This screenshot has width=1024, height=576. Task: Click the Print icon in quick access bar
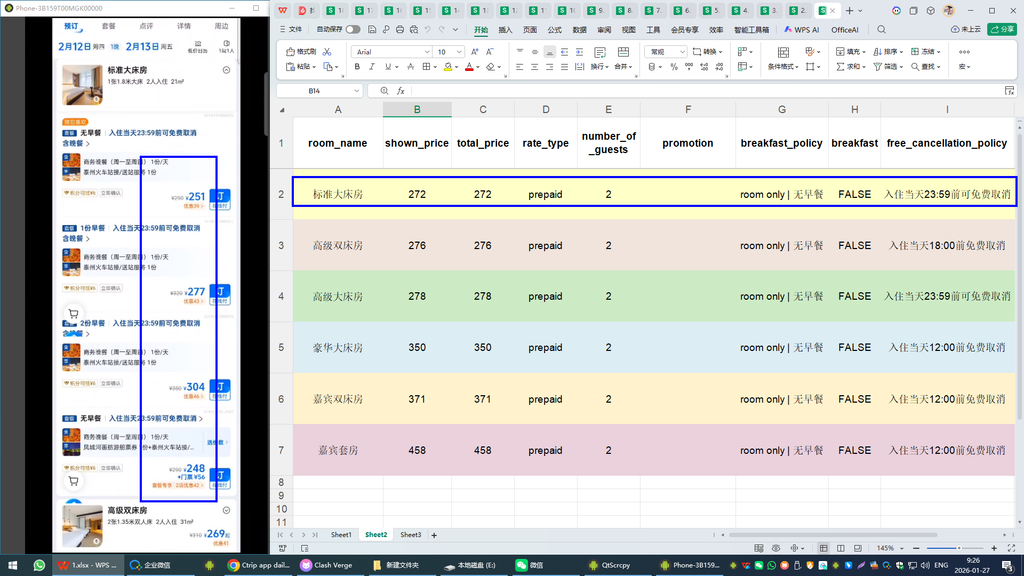click(400, 29)
